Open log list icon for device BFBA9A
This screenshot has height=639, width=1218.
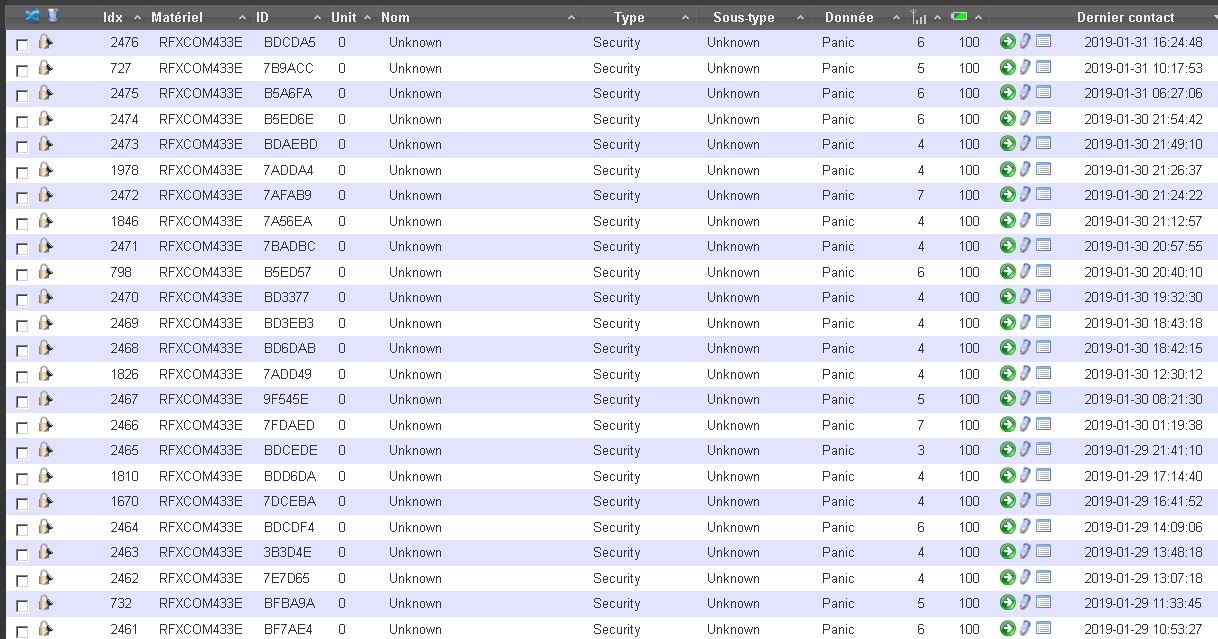(1043, 603)
